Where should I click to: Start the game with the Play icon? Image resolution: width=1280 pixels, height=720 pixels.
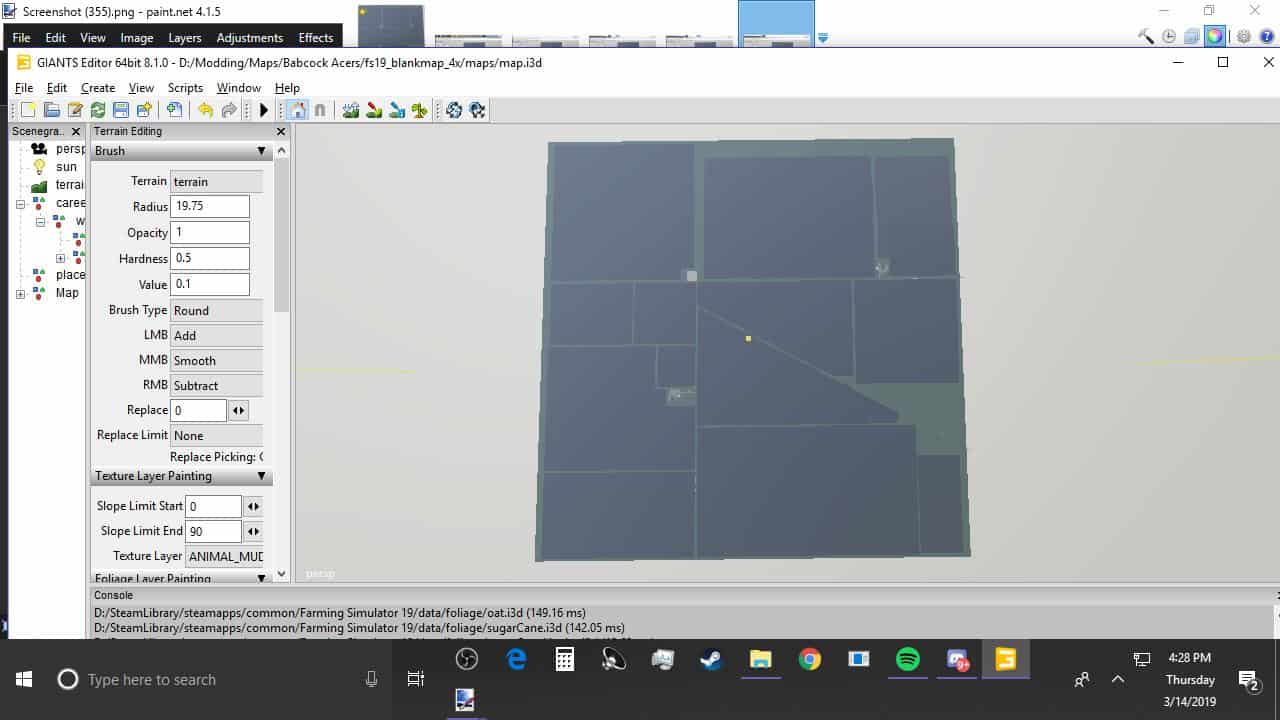click(264, 110)
